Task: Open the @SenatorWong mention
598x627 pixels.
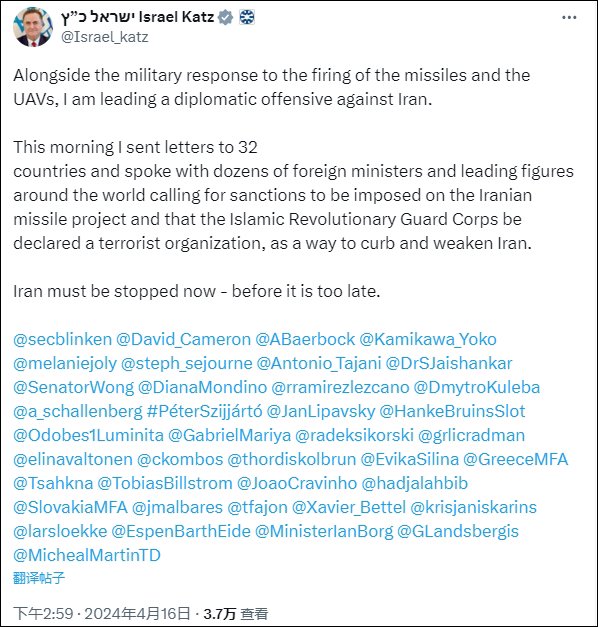Action: pos(74,387)
